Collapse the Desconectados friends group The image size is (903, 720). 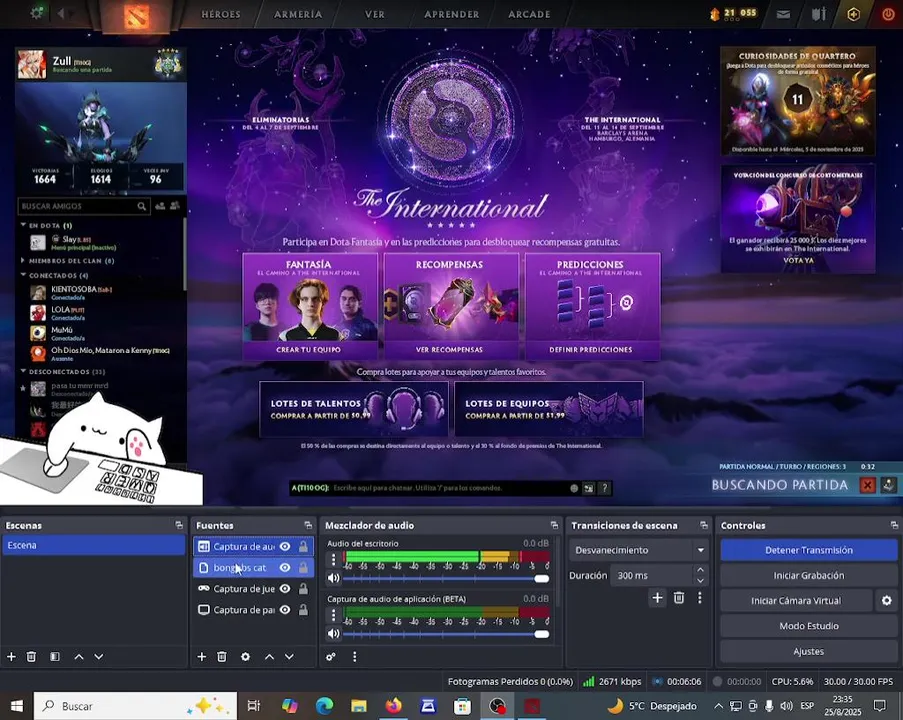[x=23, y=372]
